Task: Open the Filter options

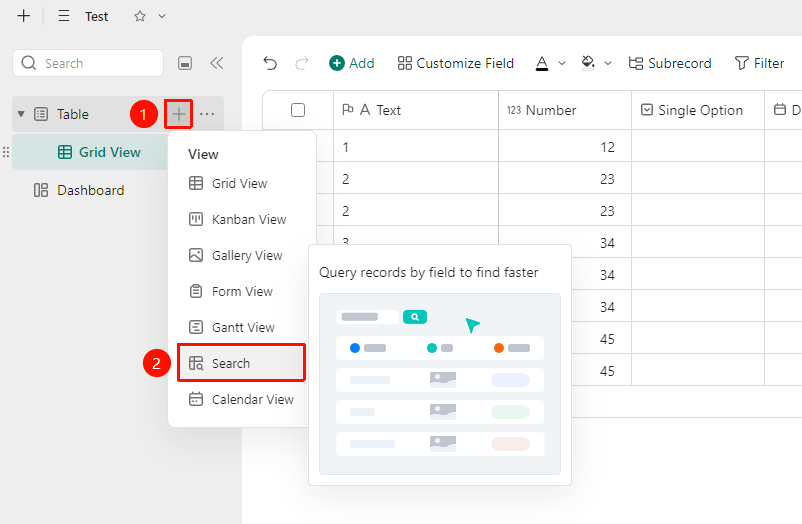Action: [760, 63]
